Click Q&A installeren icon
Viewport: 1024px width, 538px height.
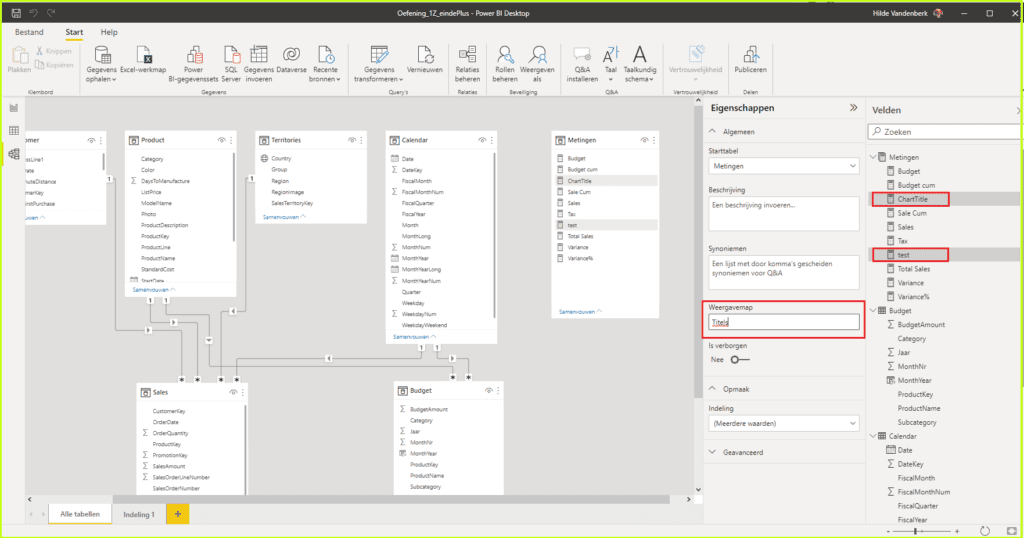pyautogui.click(x=582, y=64)
